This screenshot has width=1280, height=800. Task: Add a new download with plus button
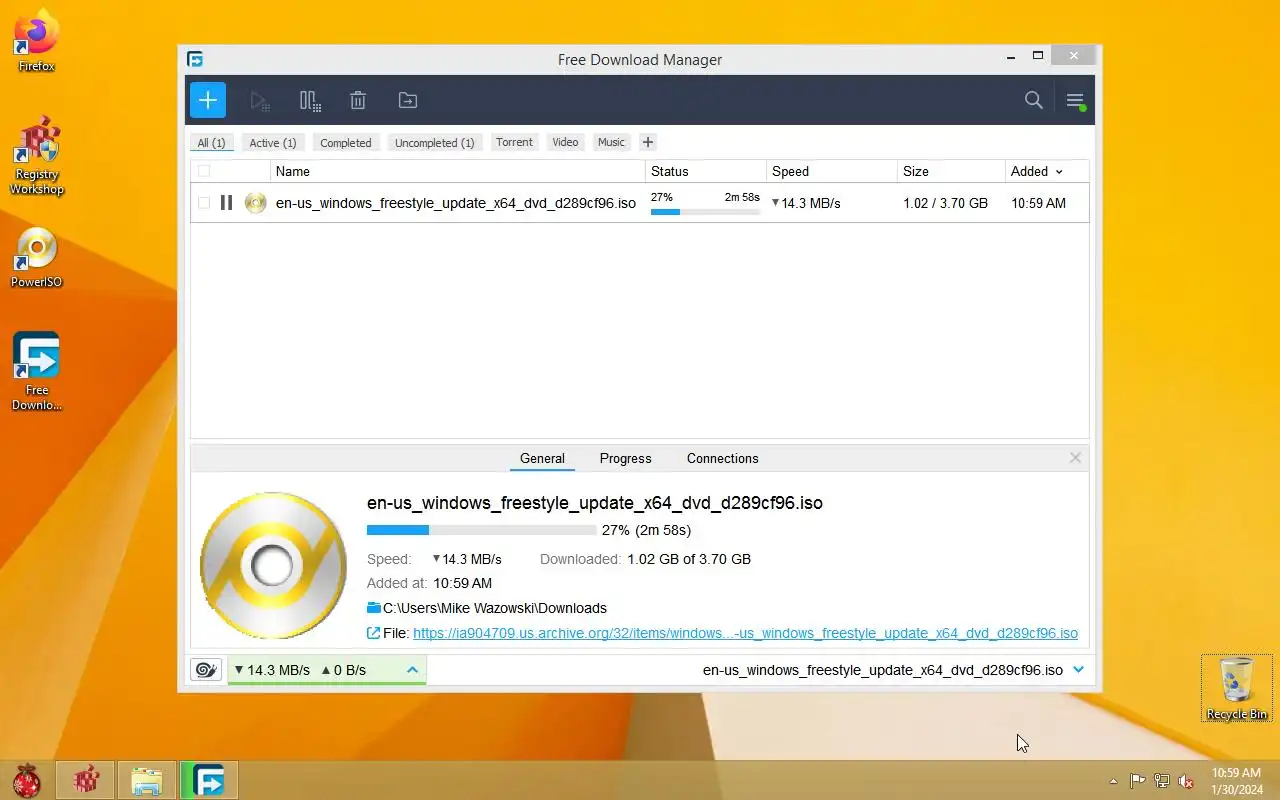pos(208,100)
